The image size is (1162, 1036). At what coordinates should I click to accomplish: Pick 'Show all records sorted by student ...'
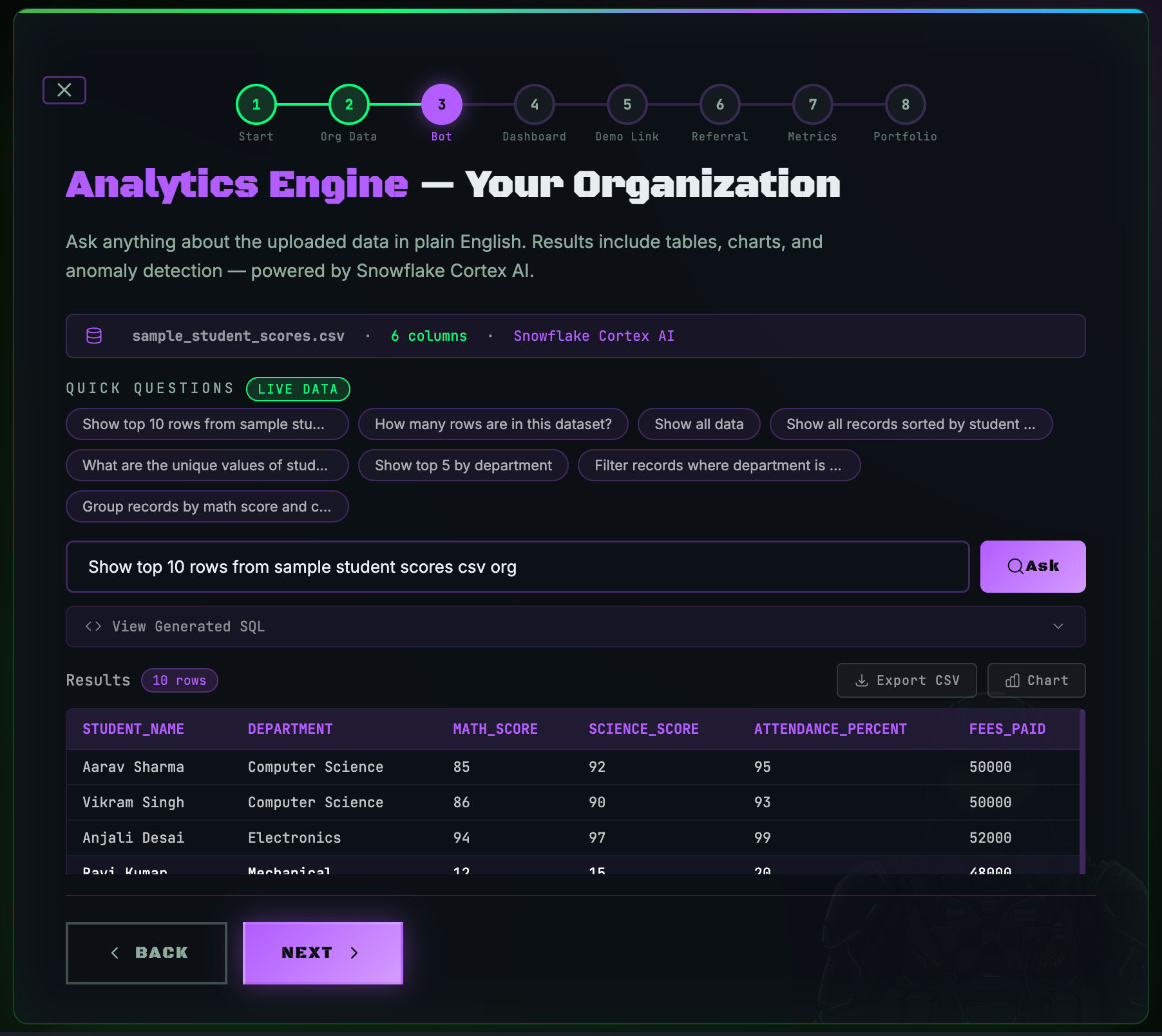(911, 424)
